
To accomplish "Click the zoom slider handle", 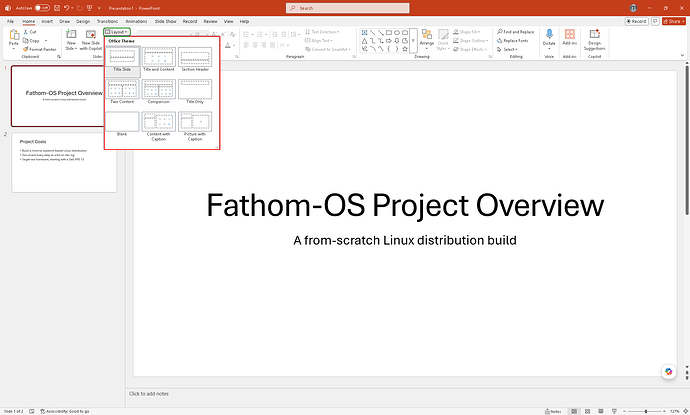I will [646, 411].
